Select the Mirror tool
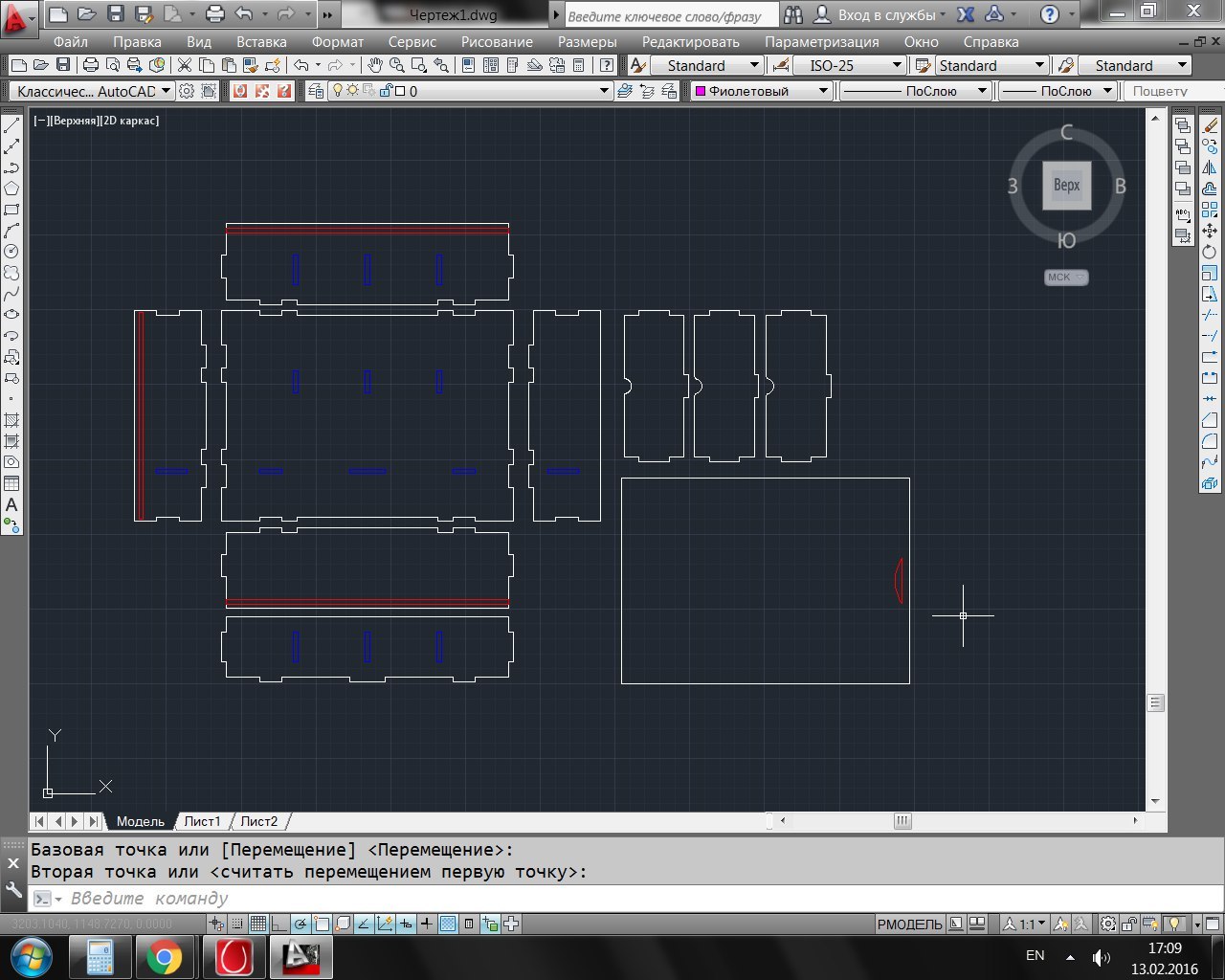 click(1210, 167)
